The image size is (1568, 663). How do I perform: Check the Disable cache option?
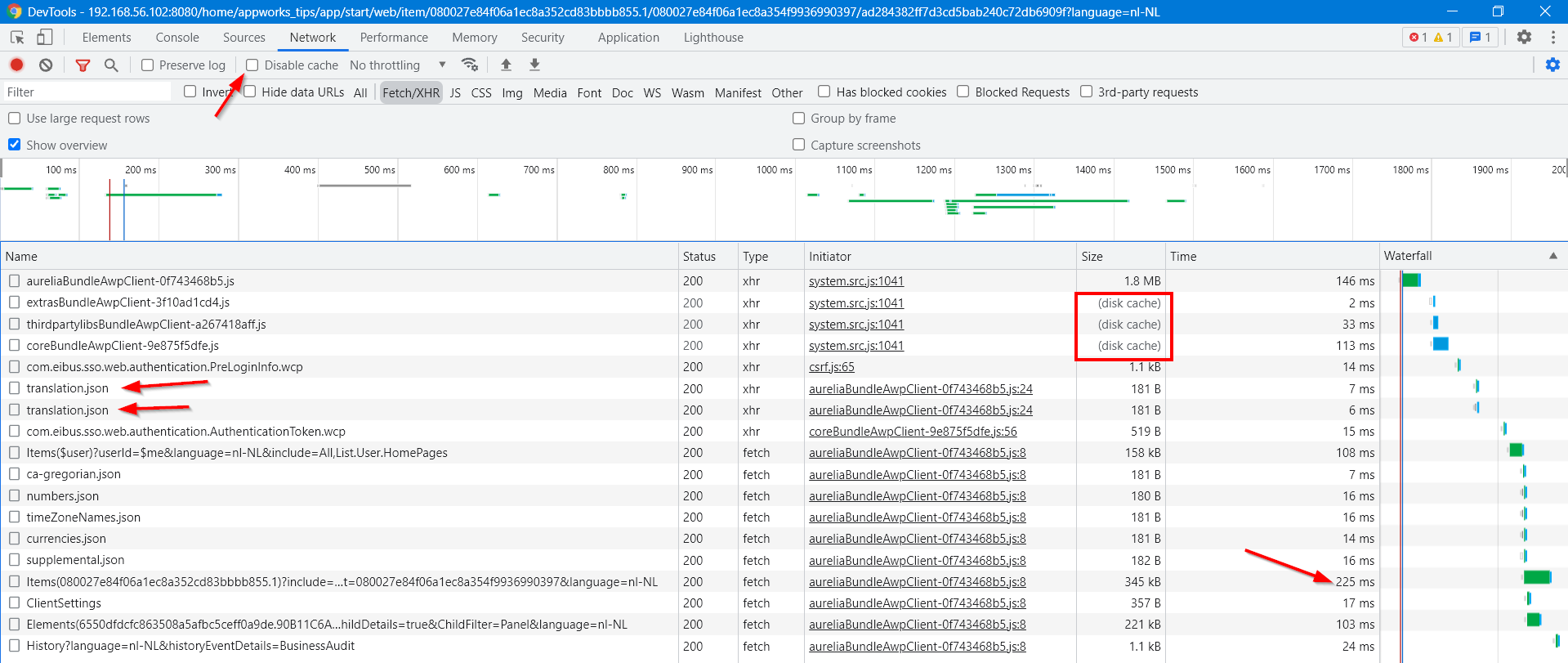click(252, 65)
